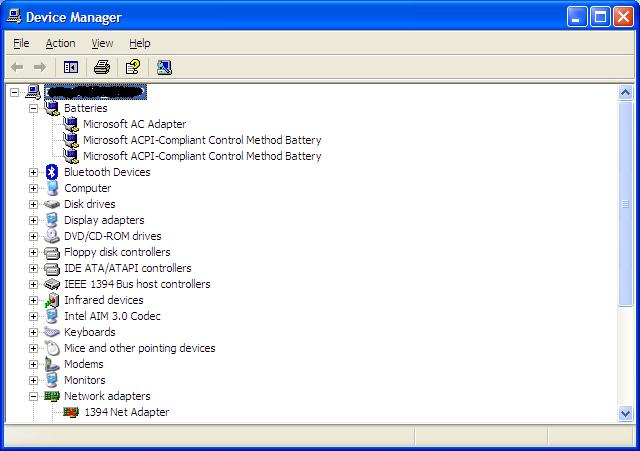640x451 pixels.
Task: Select the Keyboards label
Action: (90, 332)
